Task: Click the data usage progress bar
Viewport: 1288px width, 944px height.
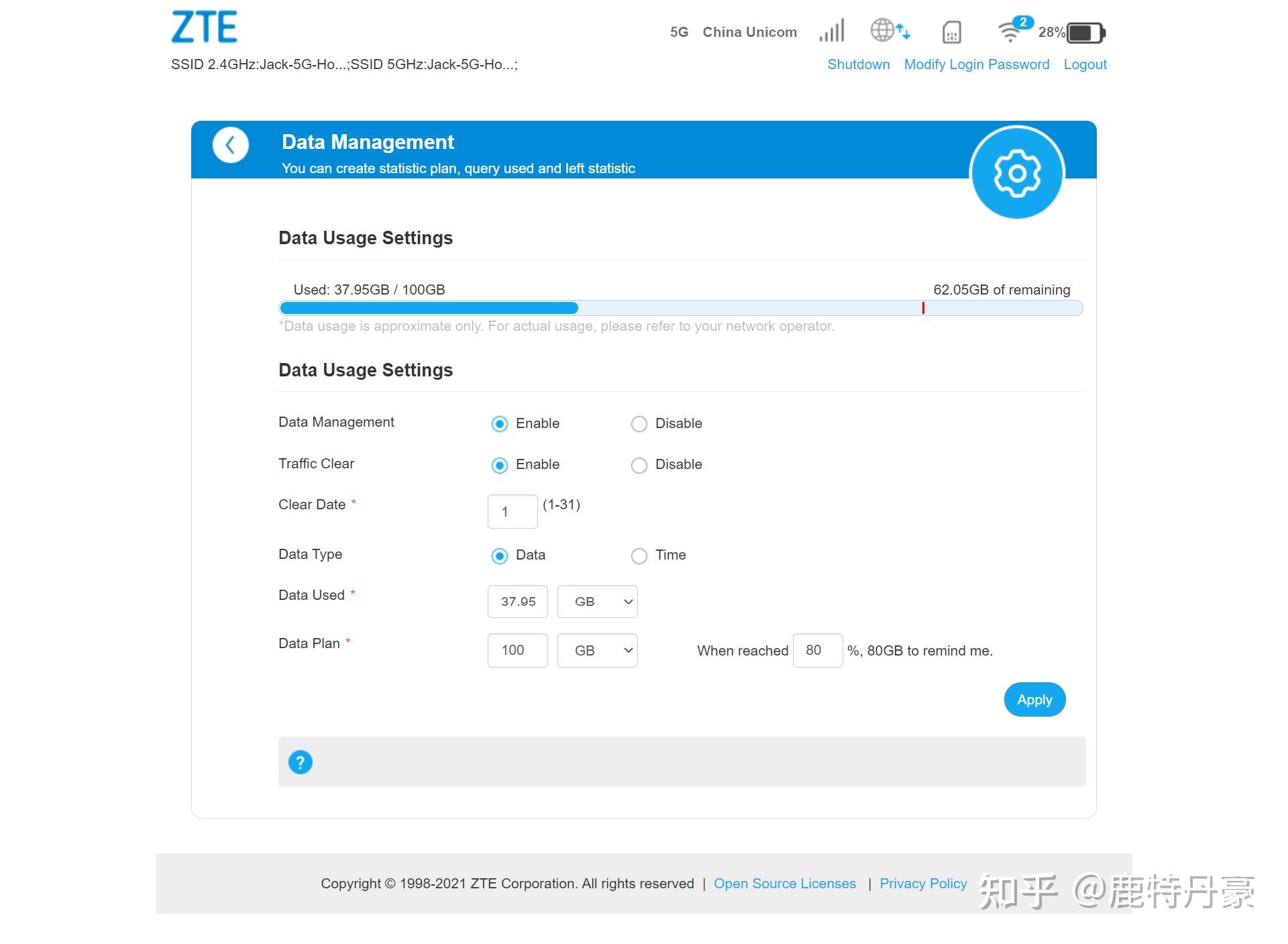Action: coord(680,308)
